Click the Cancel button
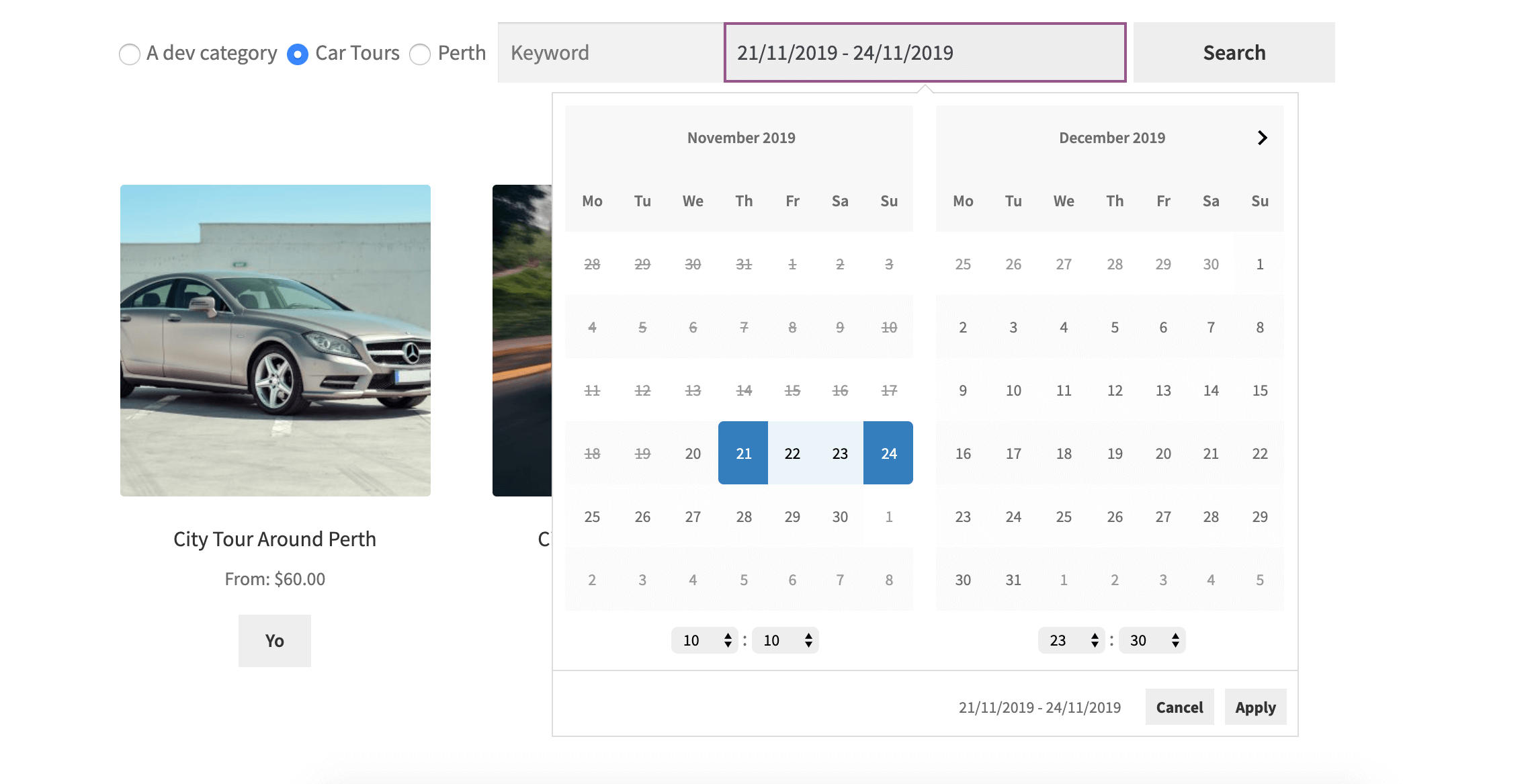Screen dimensions: 1530x784 pyautogui.click(x=1179, y=707)
